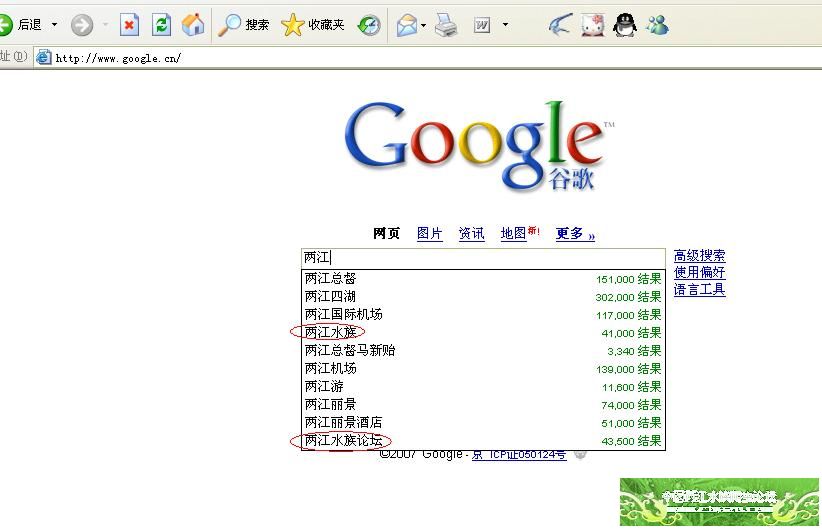The image size is (822, 529).
Task: Select suggestion 两江丽景酒店
Action: pyautogui.click(x=483, y=423)
